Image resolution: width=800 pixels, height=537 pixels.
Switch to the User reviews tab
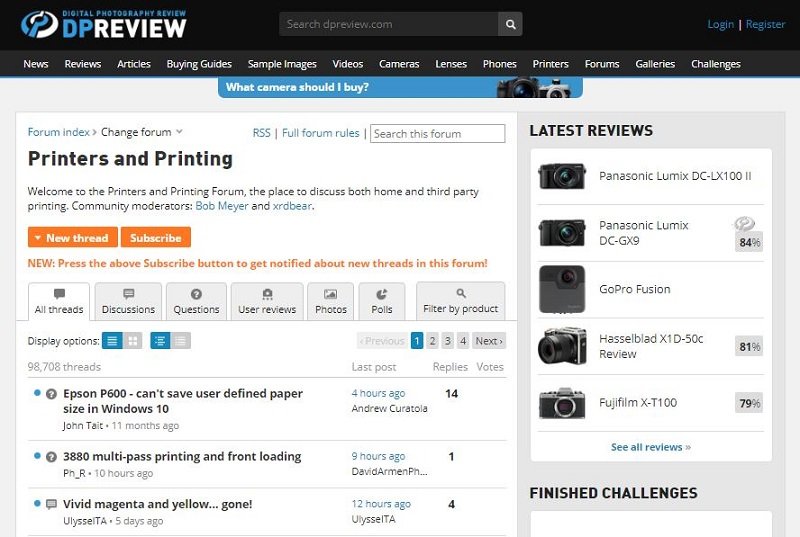coord(267,301)
